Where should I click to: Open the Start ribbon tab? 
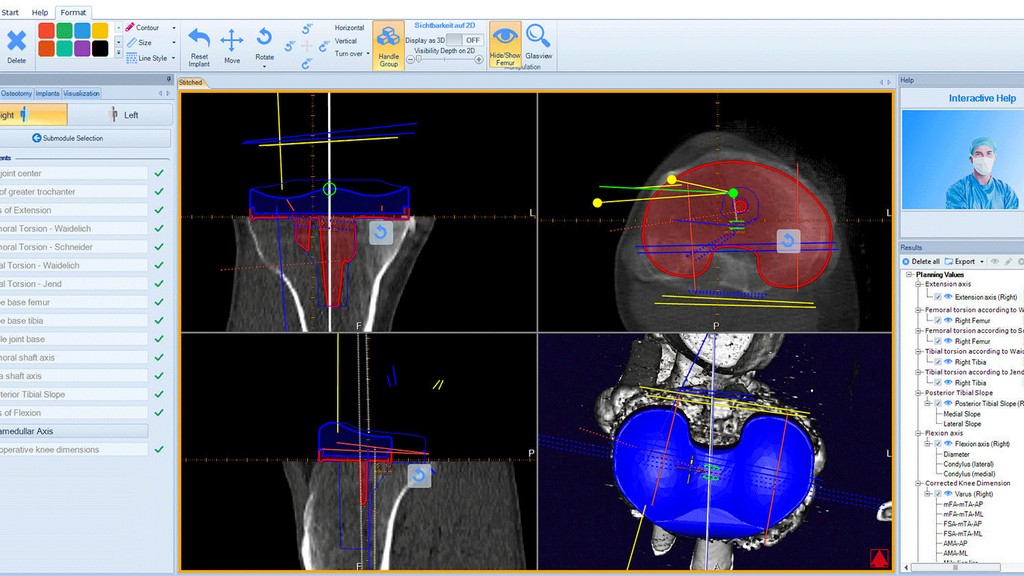coord(10,12)
